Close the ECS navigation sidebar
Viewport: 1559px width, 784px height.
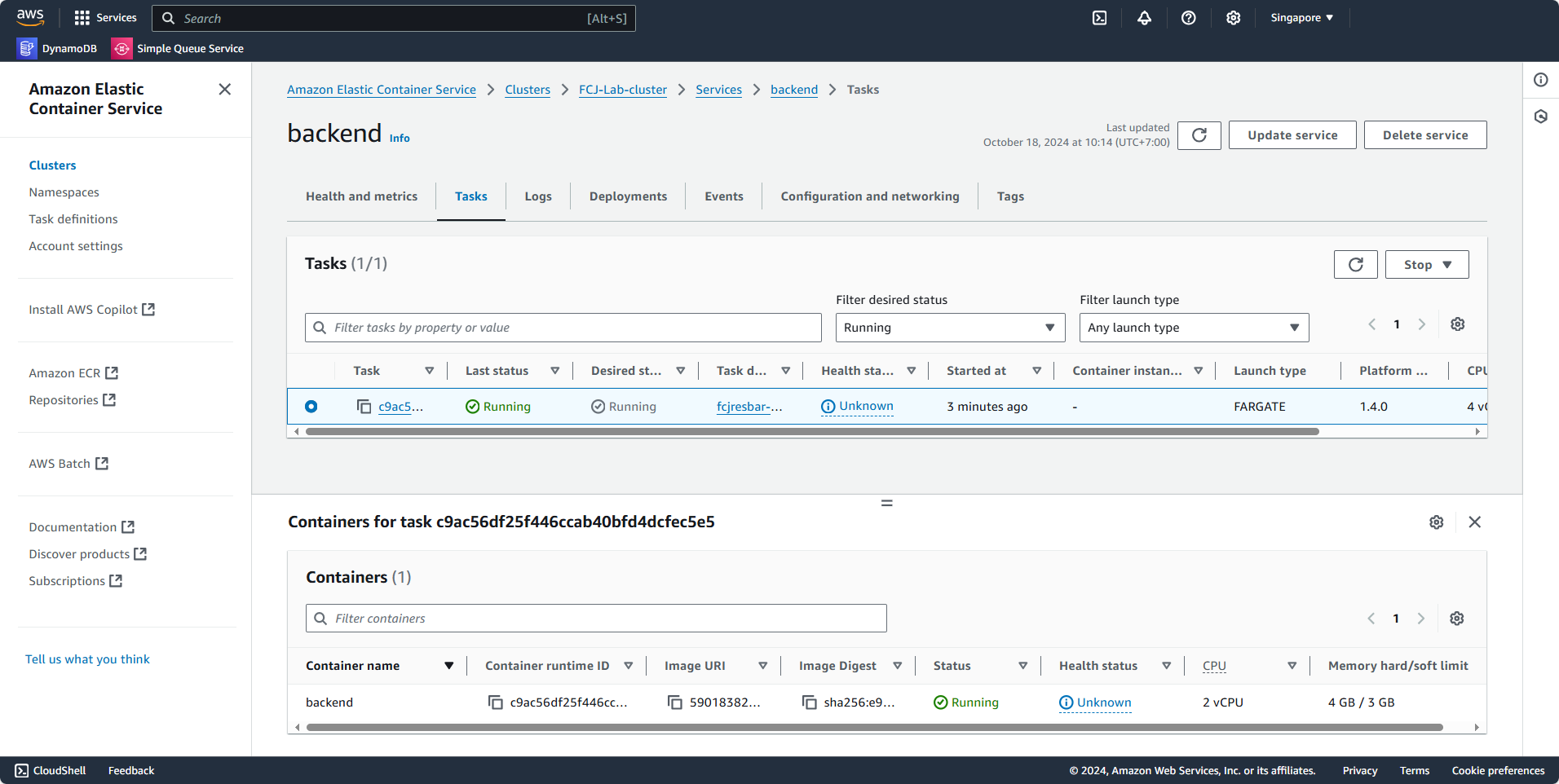[x=225, y=89]
